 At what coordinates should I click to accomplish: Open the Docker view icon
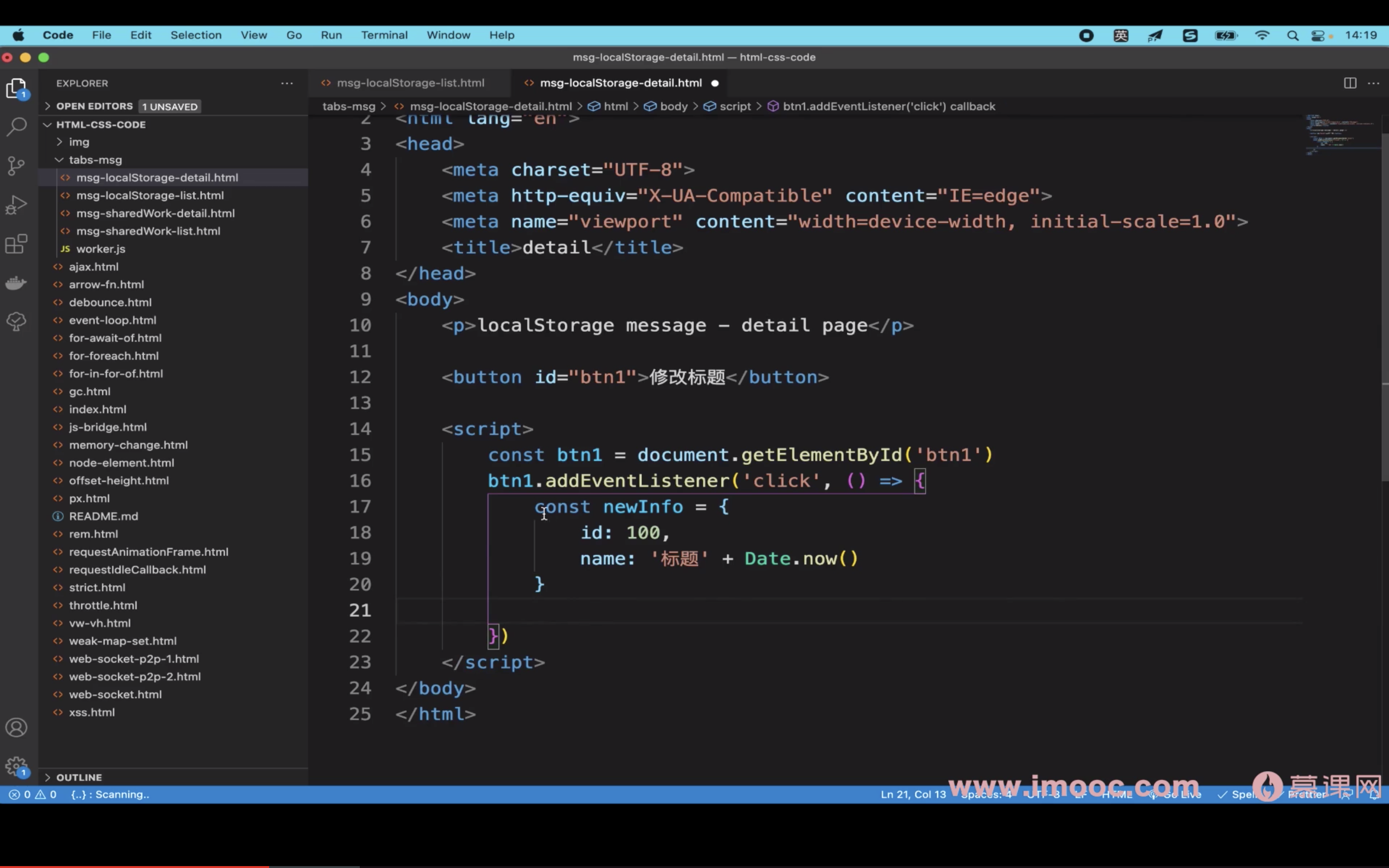click(x=17, y=283)
